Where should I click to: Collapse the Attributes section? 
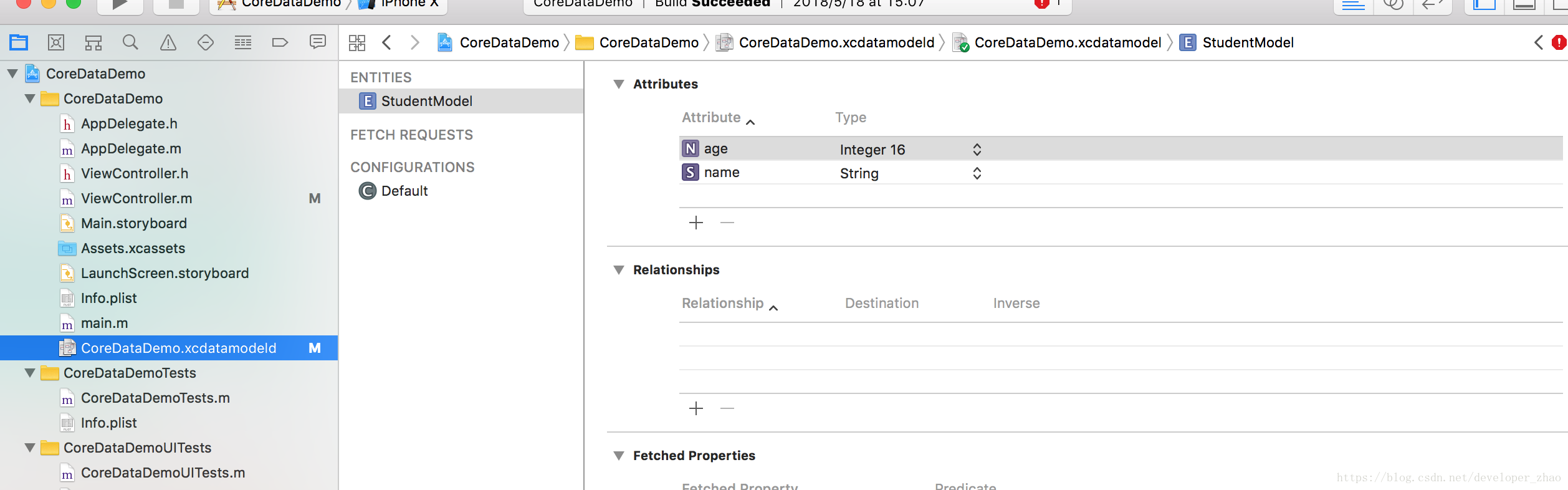pos(619,84)
